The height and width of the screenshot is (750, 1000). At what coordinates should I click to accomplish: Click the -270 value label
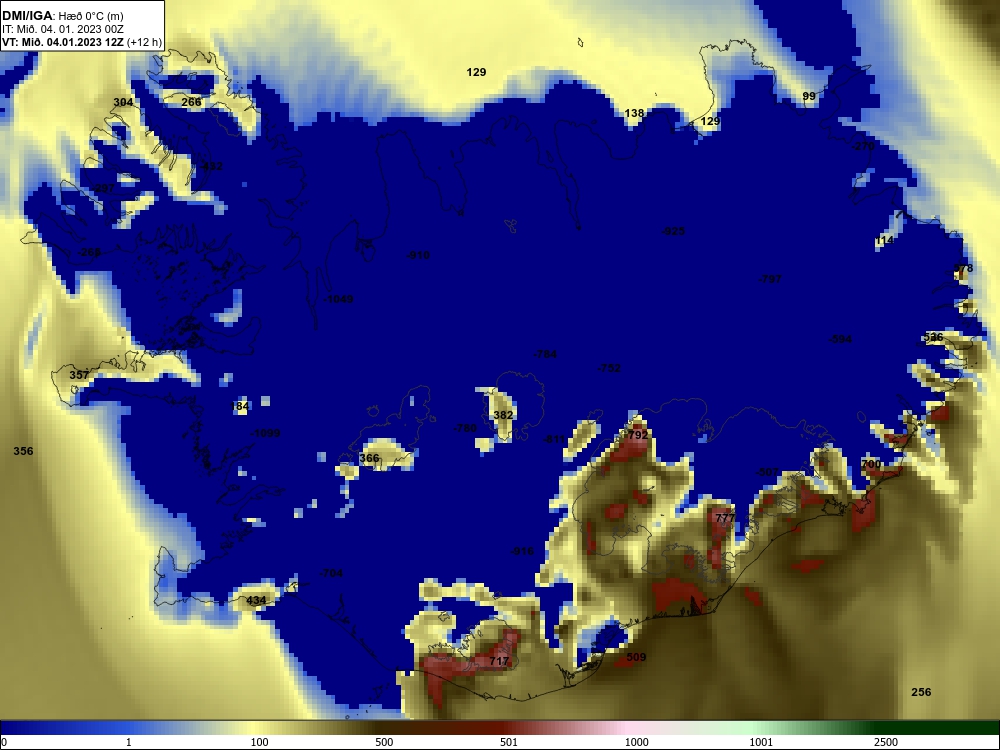pyautogui.click(x=862, y=146)
